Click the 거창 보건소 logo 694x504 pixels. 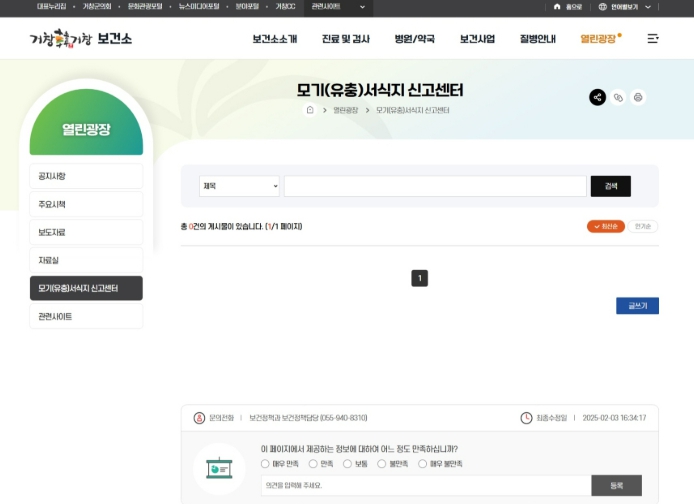(81, 39)
